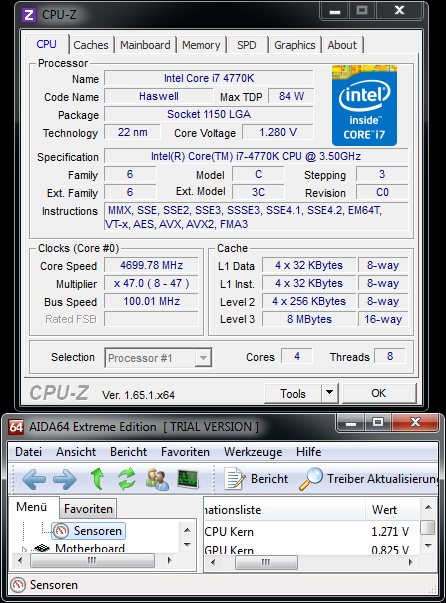Click the Sensoren gauge icon in tree

(60, 531)
